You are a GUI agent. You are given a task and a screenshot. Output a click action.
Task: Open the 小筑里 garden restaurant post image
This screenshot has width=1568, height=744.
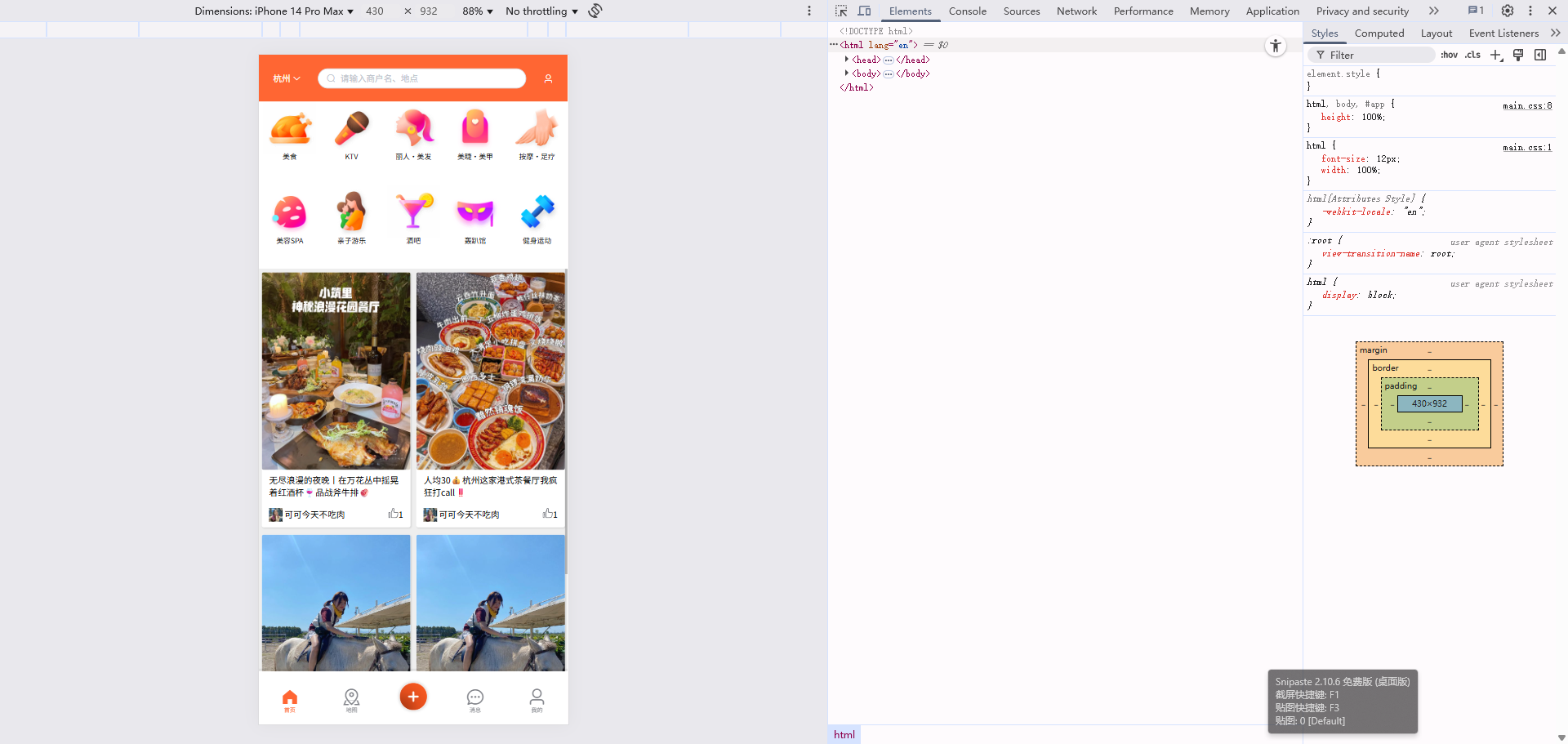pos(336,371)
